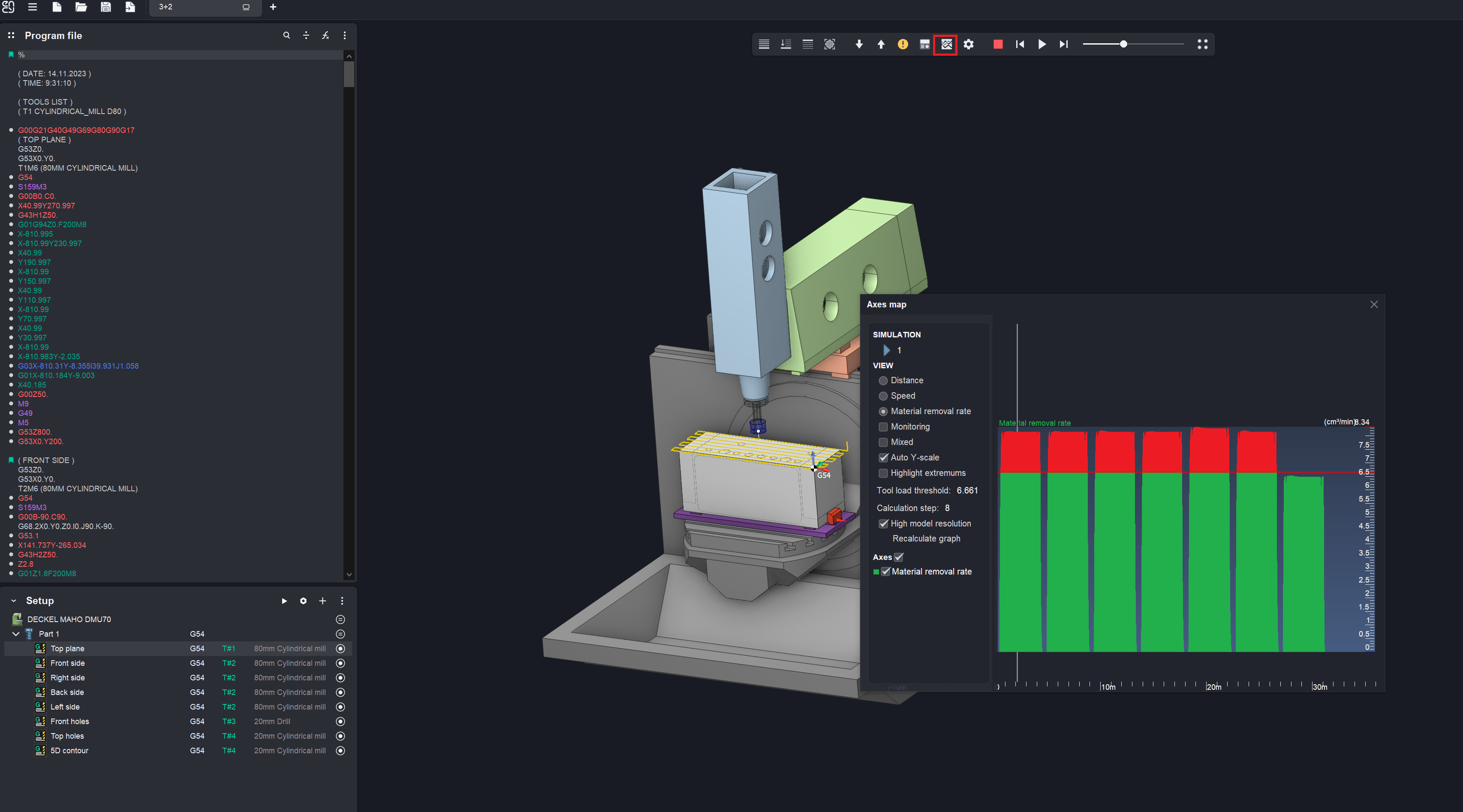Viewport: 1463px width, 812px height.
Task: Open the search in Program file
Action: 286,35
